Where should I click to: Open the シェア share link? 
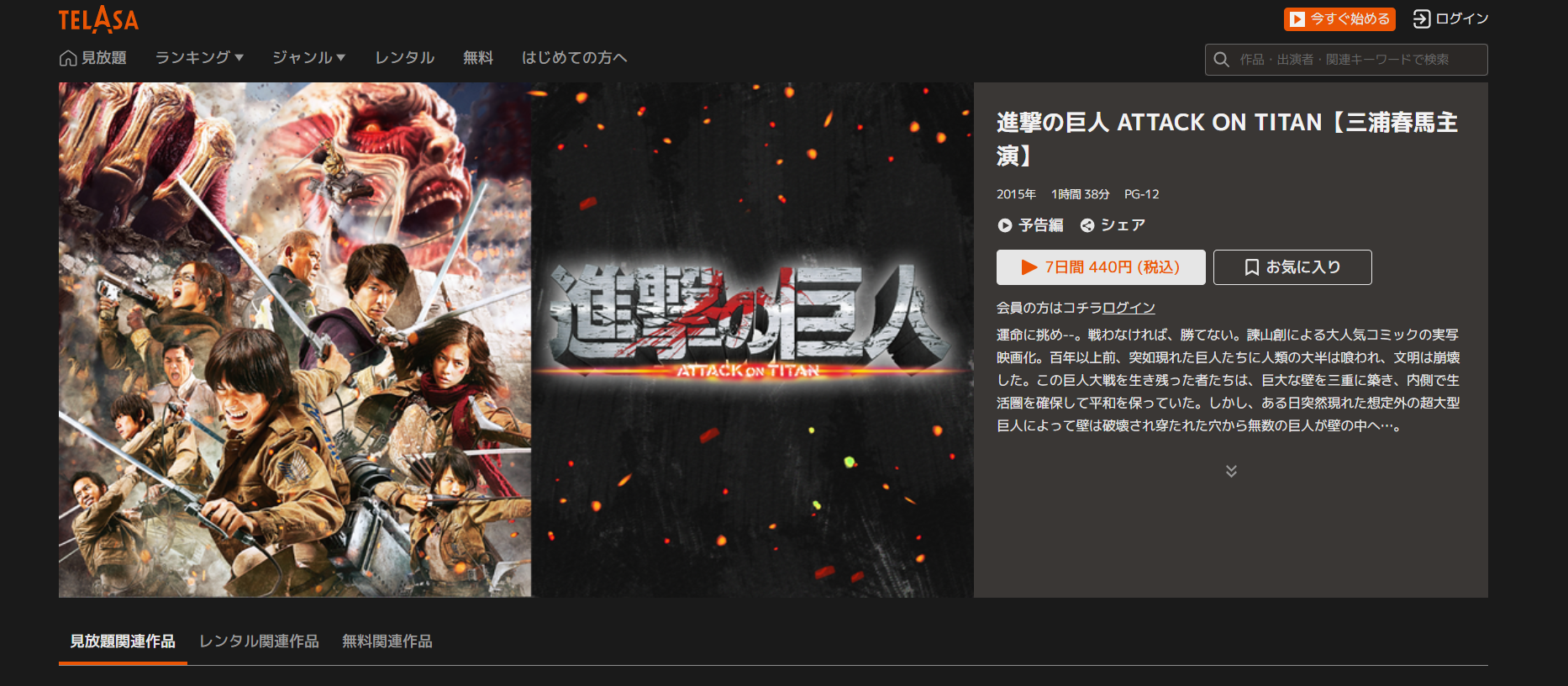click(1113, 225)
